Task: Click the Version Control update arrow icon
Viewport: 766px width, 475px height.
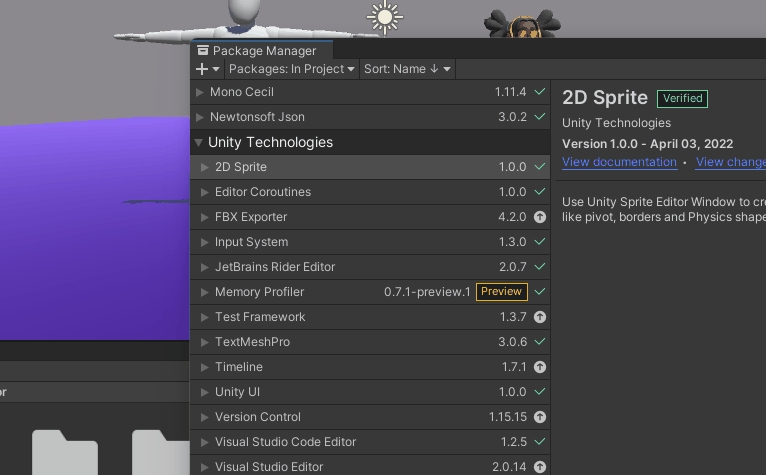Action: tap(540, 417)
